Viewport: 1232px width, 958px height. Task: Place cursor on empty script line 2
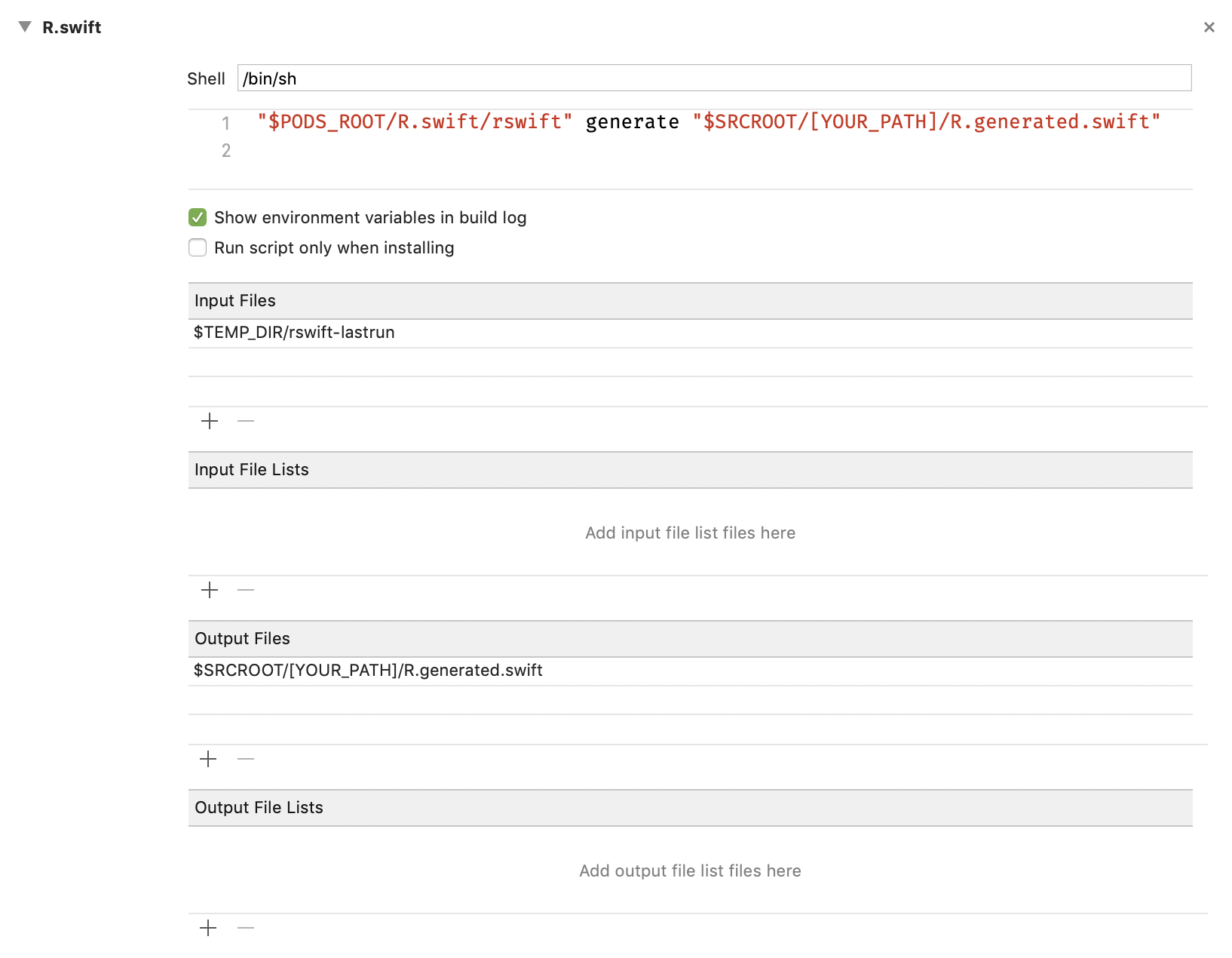point(709,150)
